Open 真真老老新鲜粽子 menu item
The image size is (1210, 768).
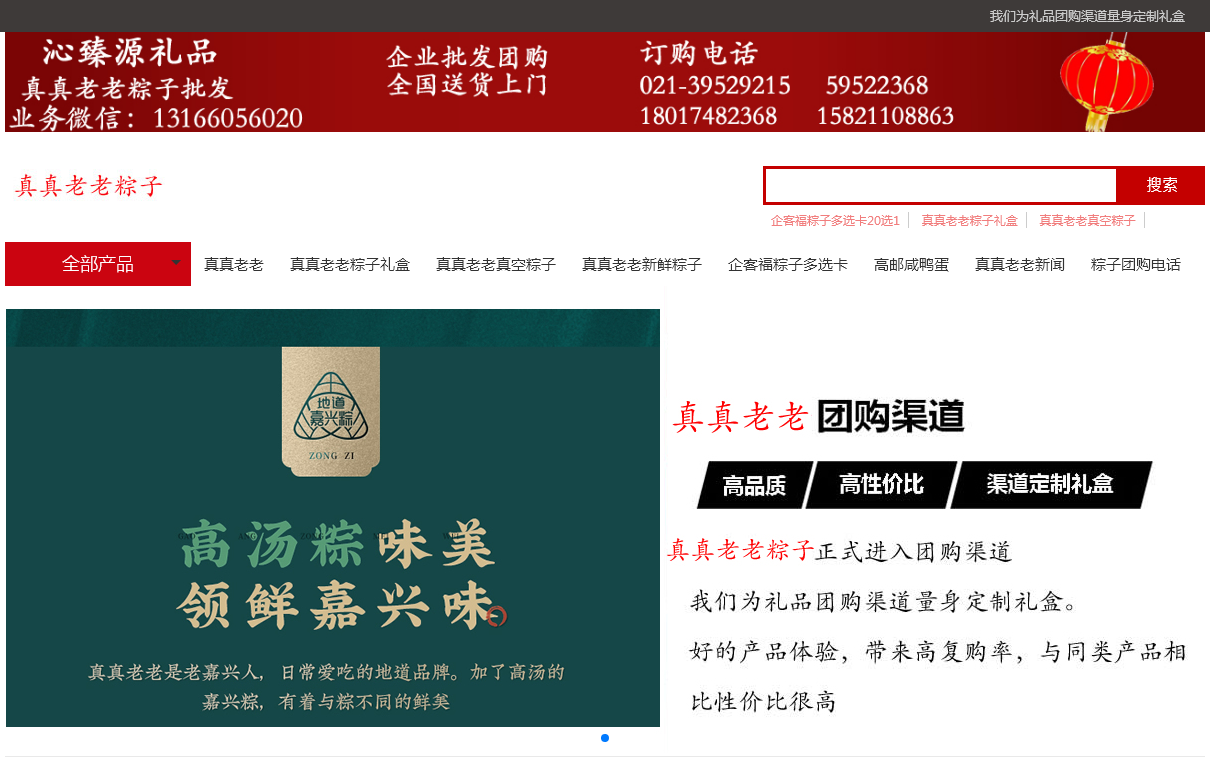pos(642,265)
